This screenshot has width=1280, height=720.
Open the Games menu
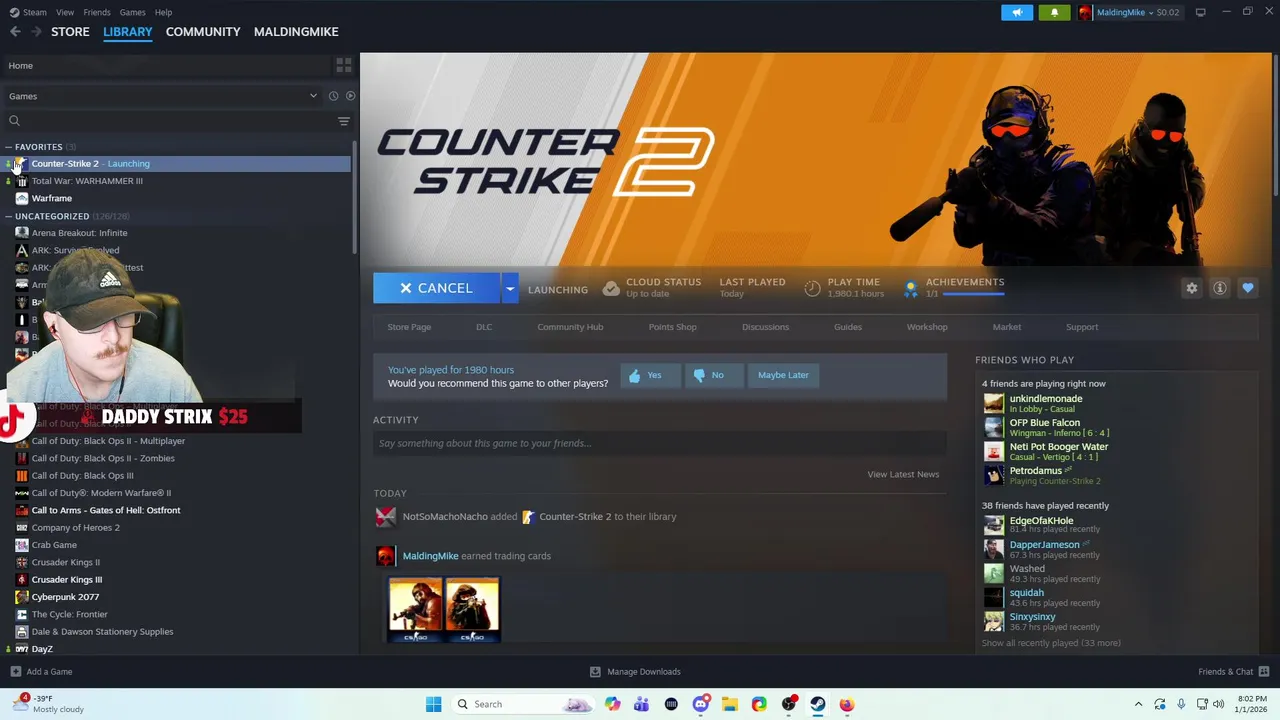click(x=132, y=12)
